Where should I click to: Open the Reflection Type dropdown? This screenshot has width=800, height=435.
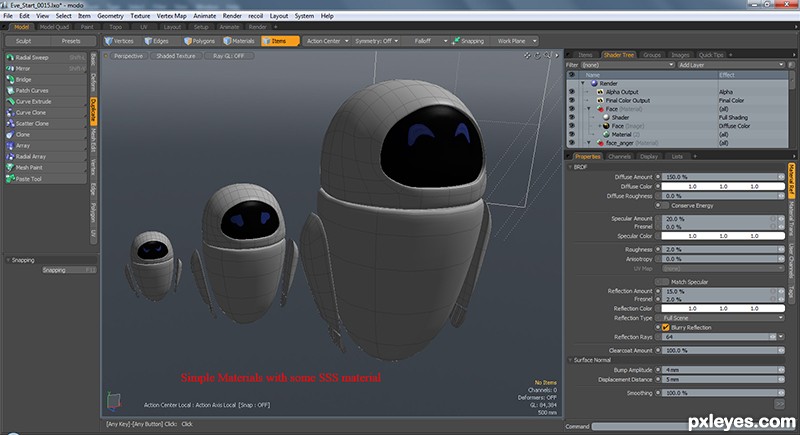(x=722, y=318)
